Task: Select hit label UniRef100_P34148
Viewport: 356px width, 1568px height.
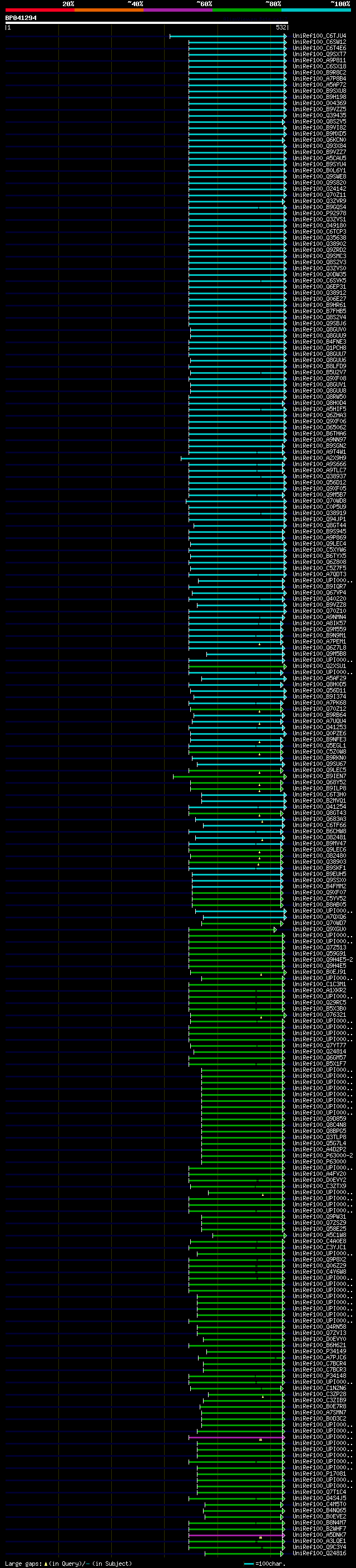Action: [x=319, y=1376]
